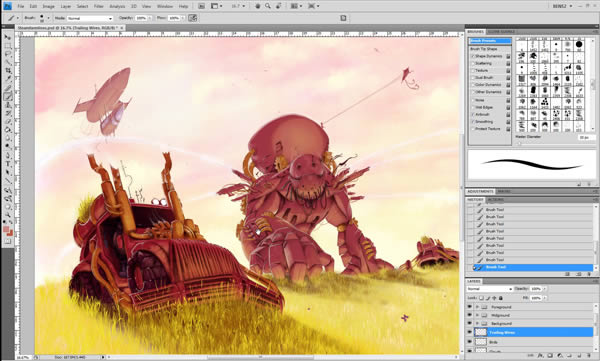
Task: Open the Layers panel Fill slider arrow
Action: [x=545, y=298]
